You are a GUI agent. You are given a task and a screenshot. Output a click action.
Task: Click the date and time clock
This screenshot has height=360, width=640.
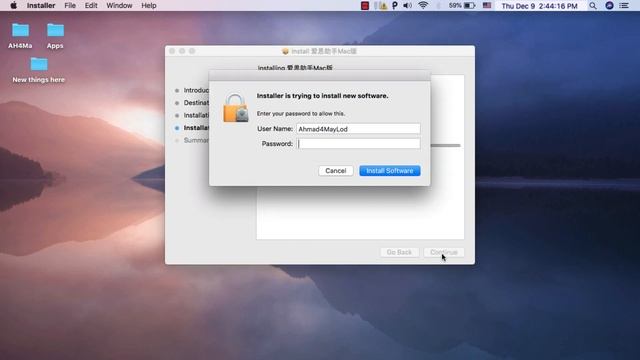tap(539, 6)
